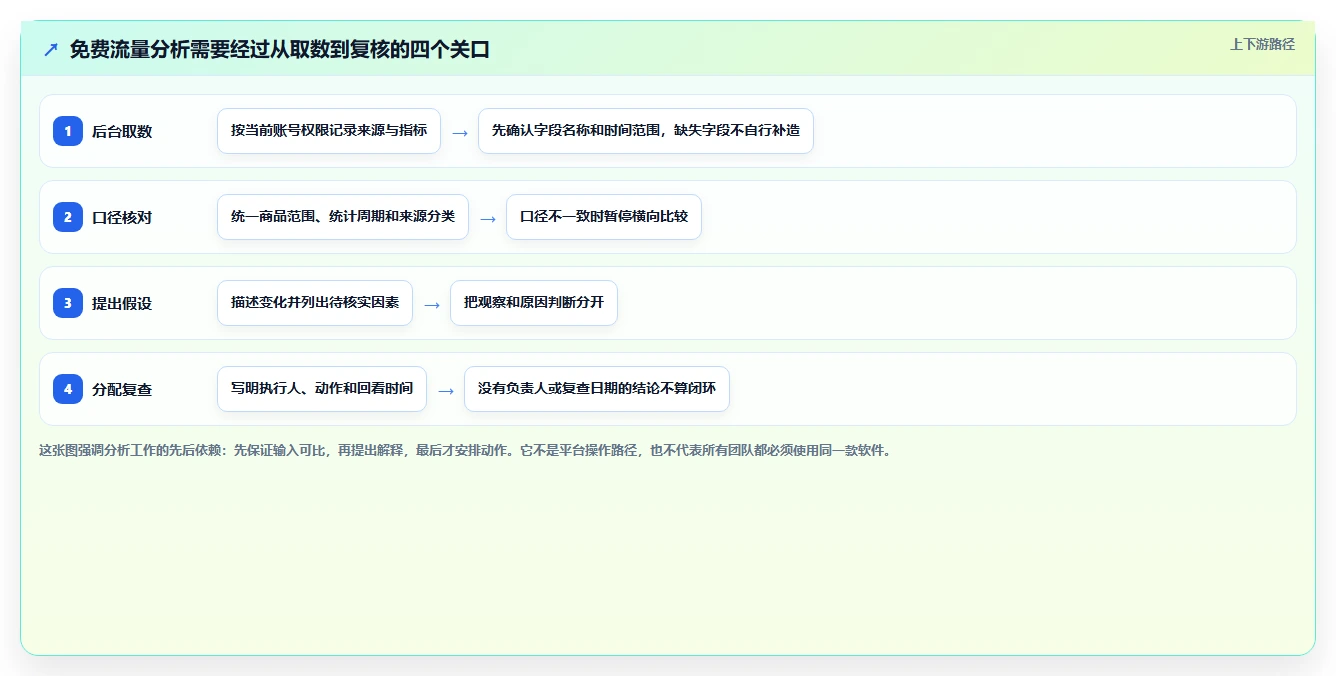Click the box 统一商品范围、统计周期和来源分类
The height and width of the screenshot is (676, 1336).
point(343,217)
